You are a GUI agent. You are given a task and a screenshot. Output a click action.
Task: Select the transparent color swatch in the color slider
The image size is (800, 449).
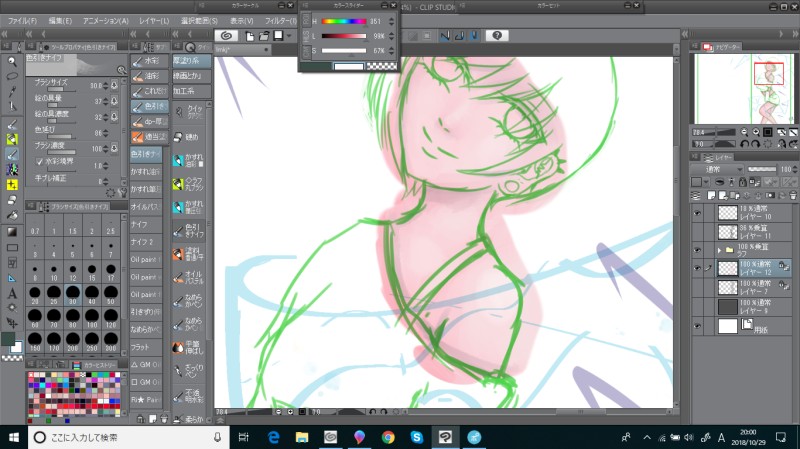coord(382,66)
